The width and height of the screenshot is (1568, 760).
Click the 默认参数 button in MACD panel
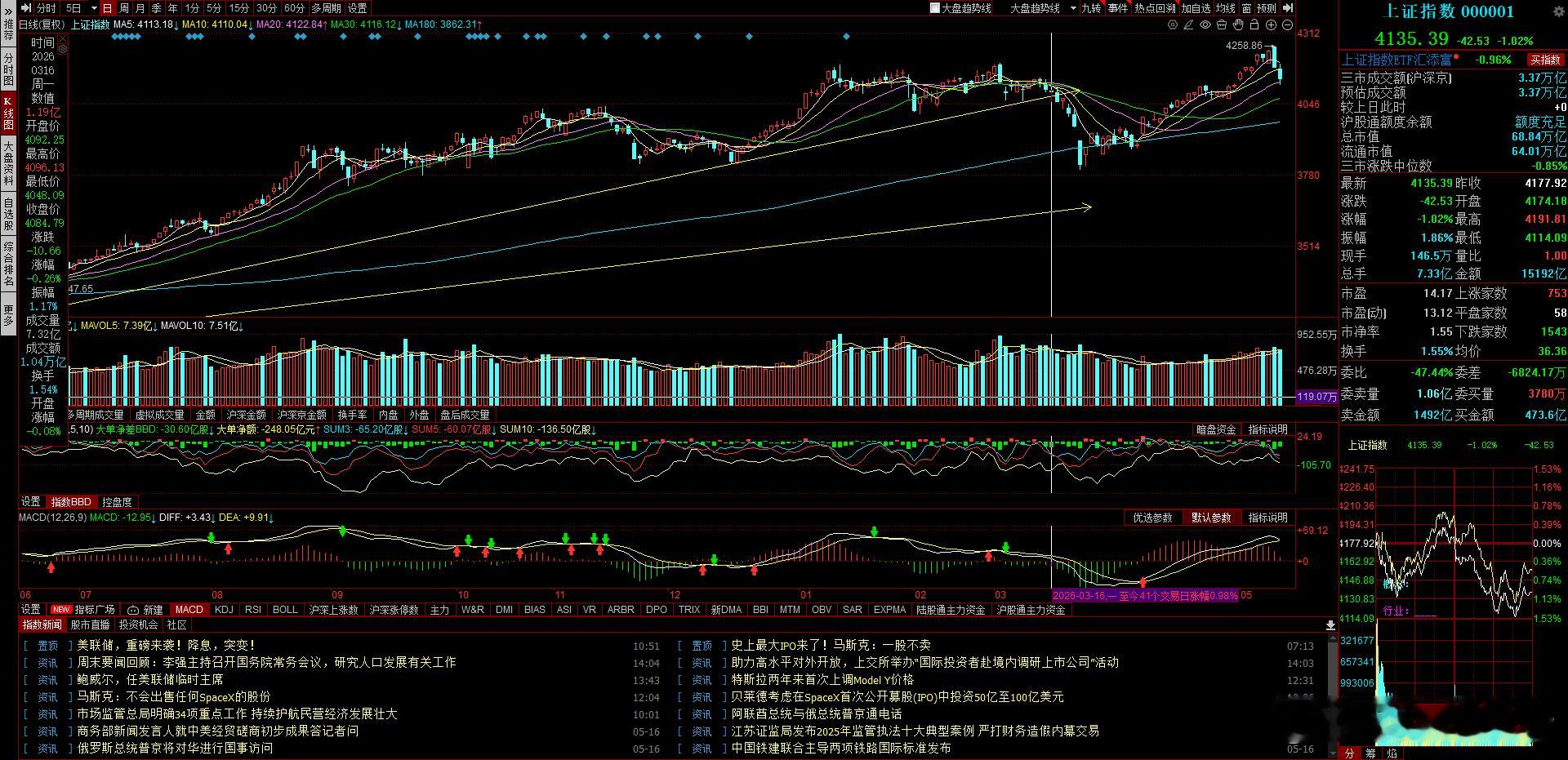tap(1211, 518)
